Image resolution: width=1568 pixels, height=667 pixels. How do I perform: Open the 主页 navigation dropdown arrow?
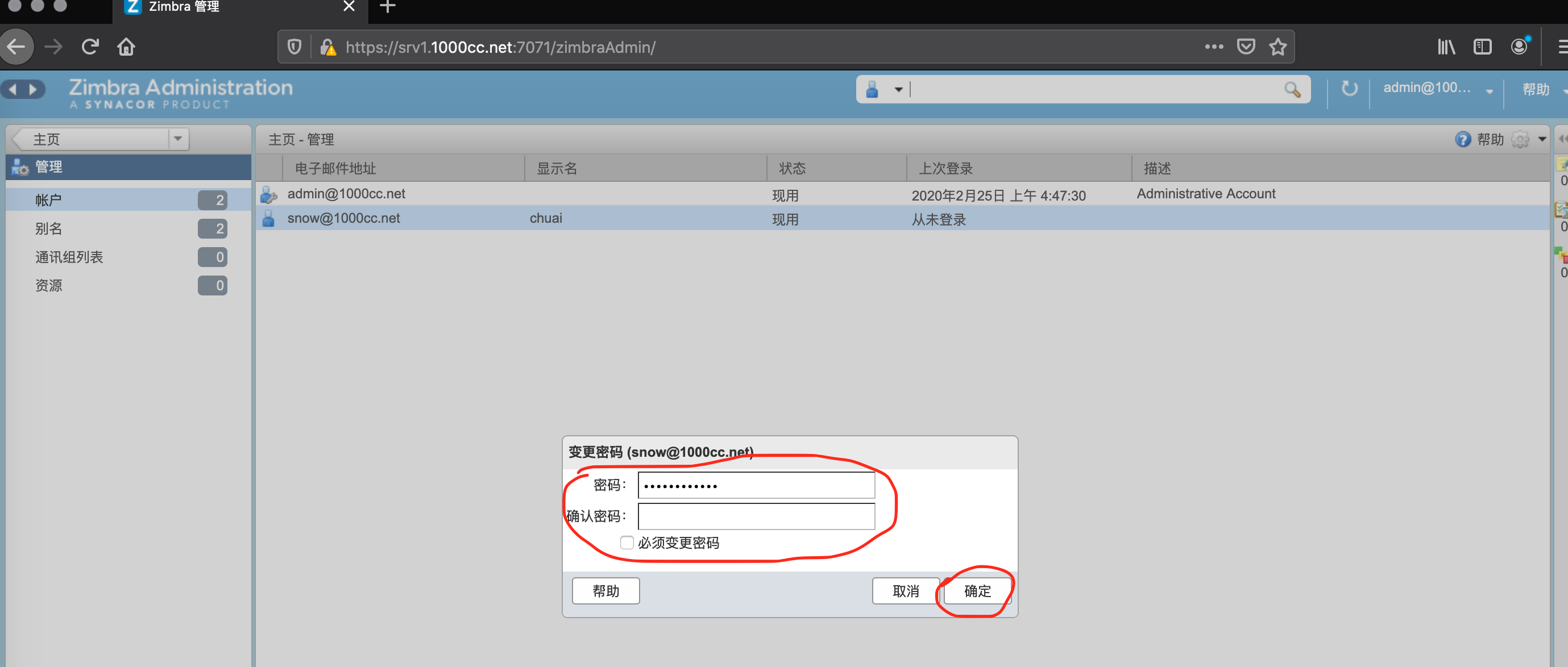coord(178,139)
